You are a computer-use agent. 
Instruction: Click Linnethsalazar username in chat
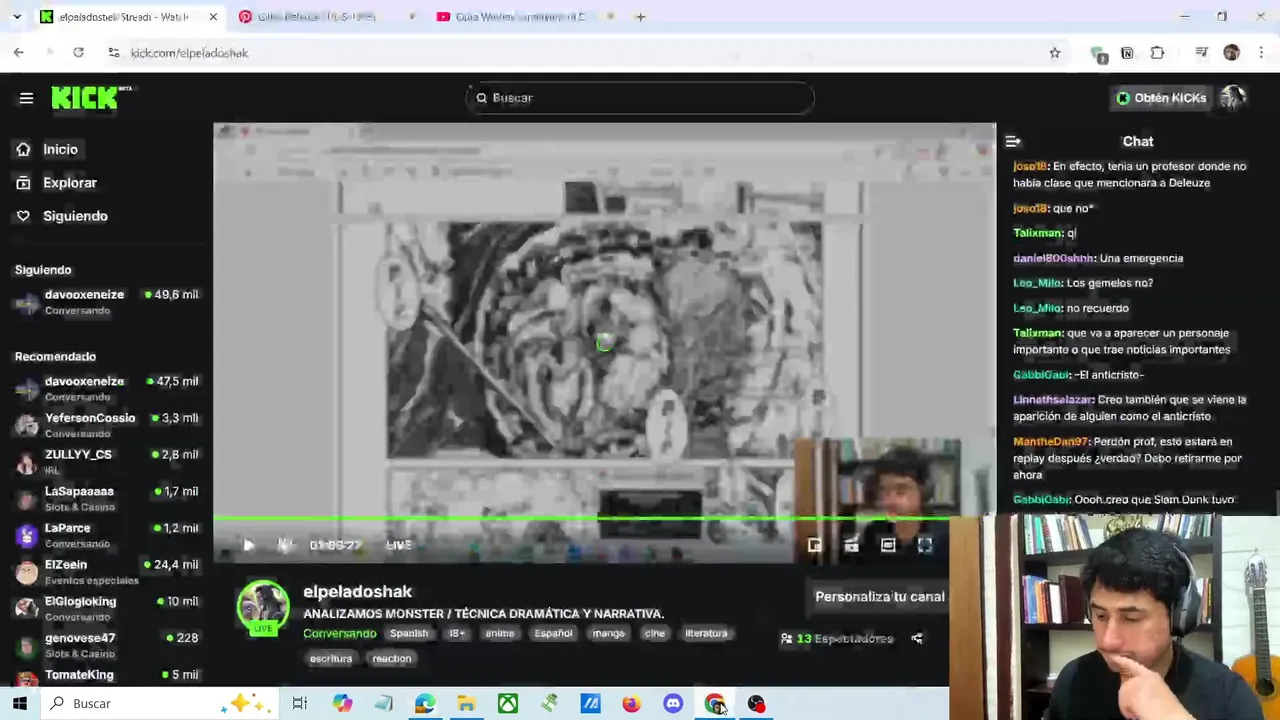[1052, 399]
